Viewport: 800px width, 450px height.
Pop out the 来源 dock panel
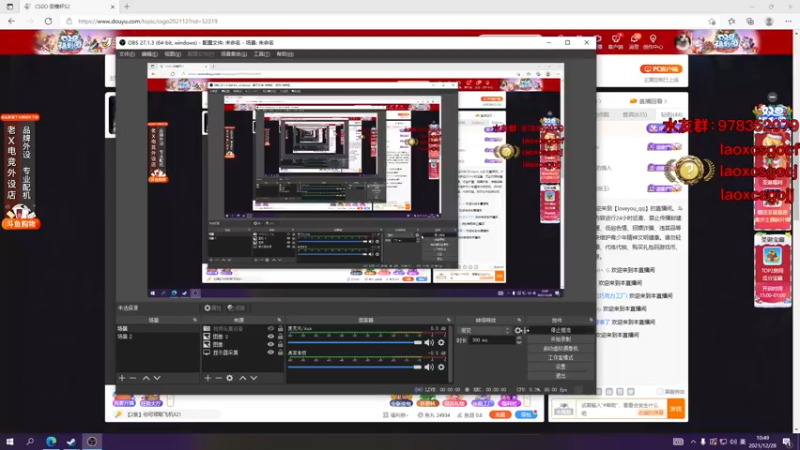[279, 320]
